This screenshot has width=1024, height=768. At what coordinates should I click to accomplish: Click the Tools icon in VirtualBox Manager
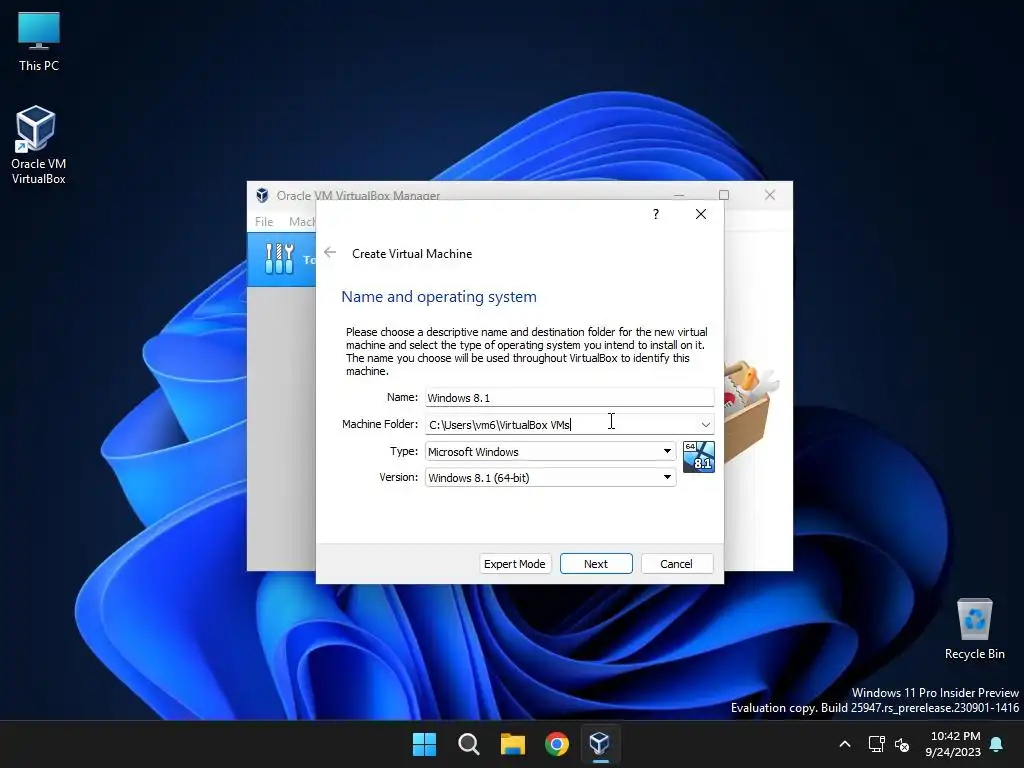pyautogui.click(x=280, y=259)
